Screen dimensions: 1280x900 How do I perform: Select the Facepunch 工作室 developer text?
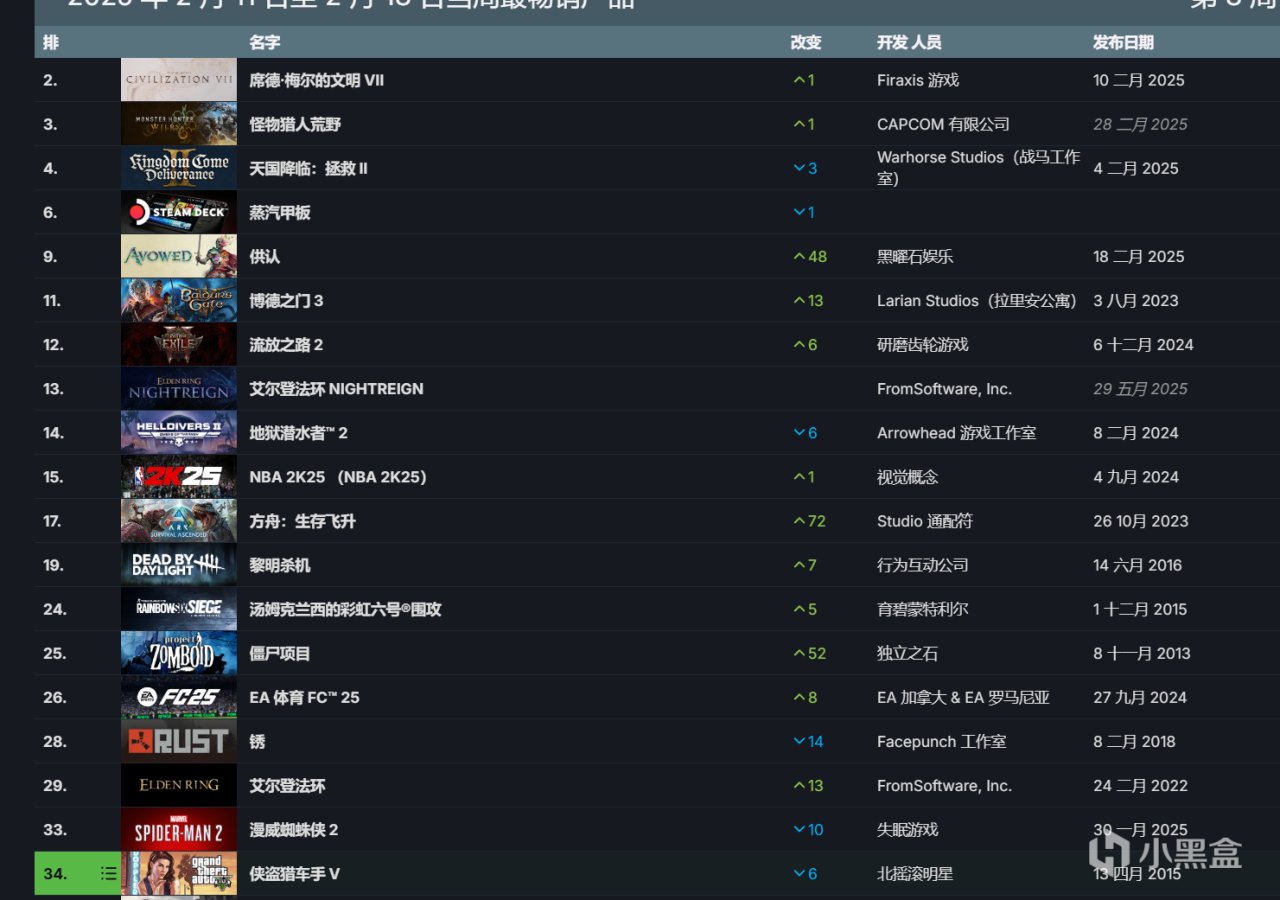[x=942, y=741]
